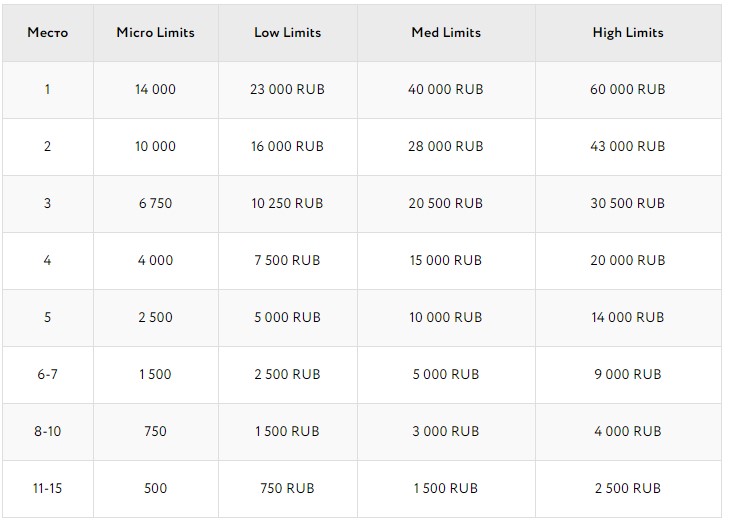
Task: Select the 7 500 RUB cell
Action: (x=287, y=260)
